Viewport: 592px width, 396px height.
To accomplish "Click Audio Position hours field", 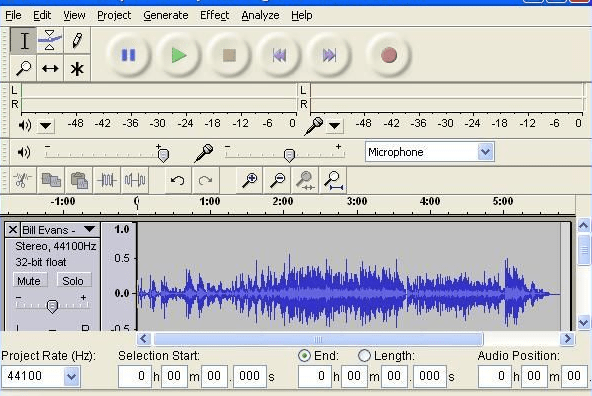I will coord(494,376).
